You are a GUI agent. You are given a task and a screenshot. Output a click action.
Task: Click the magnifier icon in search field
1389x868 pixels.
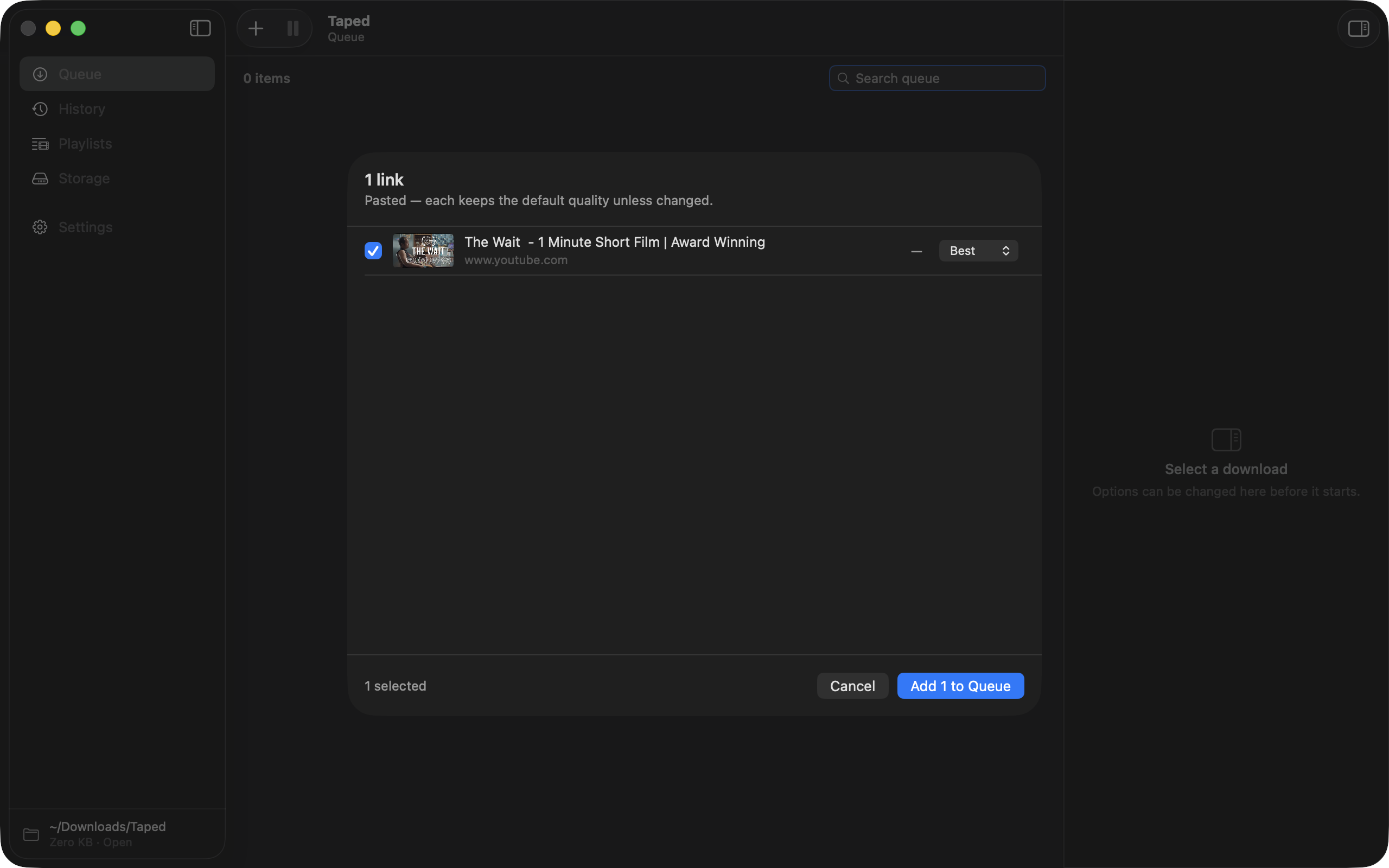pos(843,78)
